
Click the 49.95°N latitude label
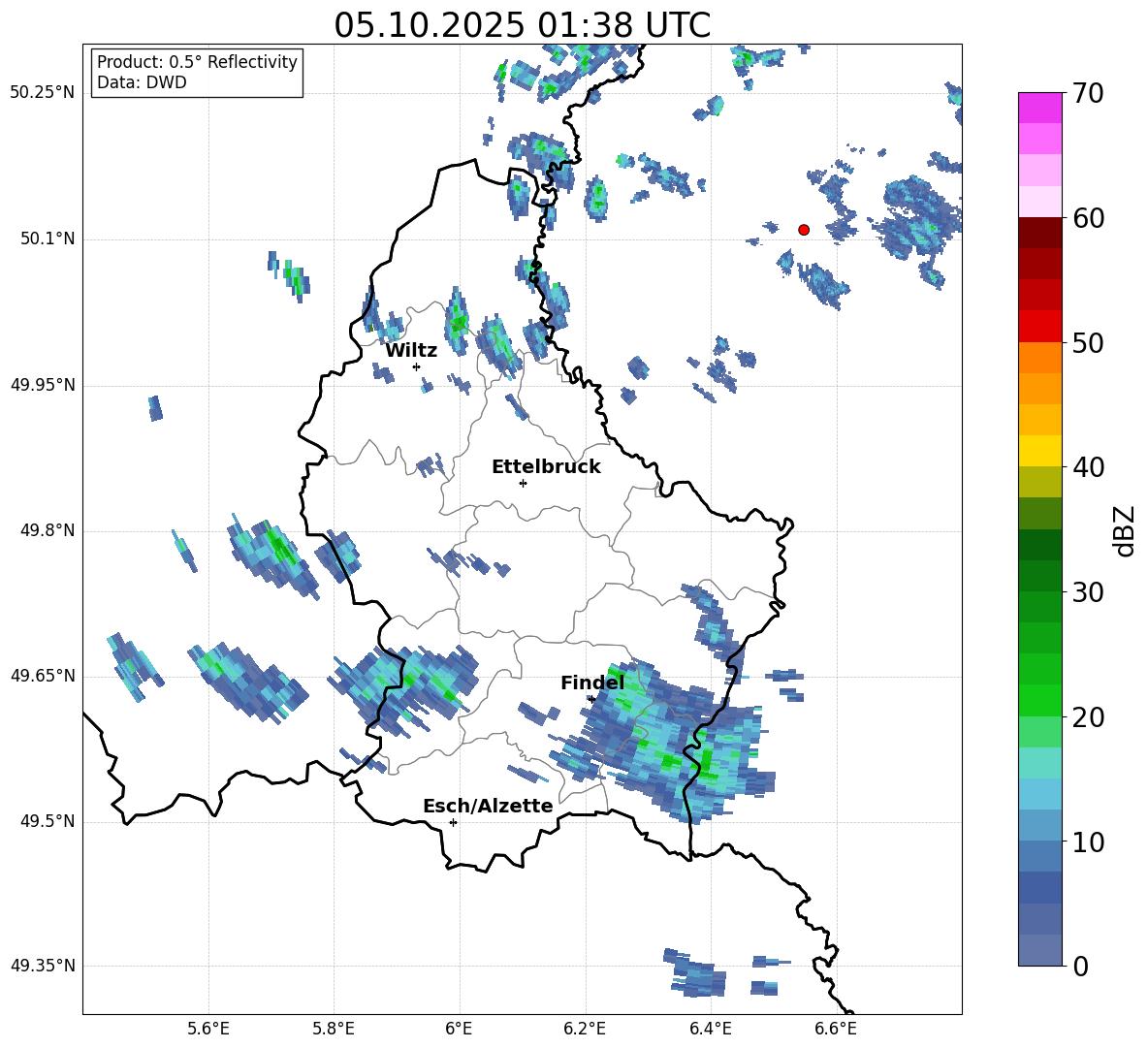tap(42, 385)
